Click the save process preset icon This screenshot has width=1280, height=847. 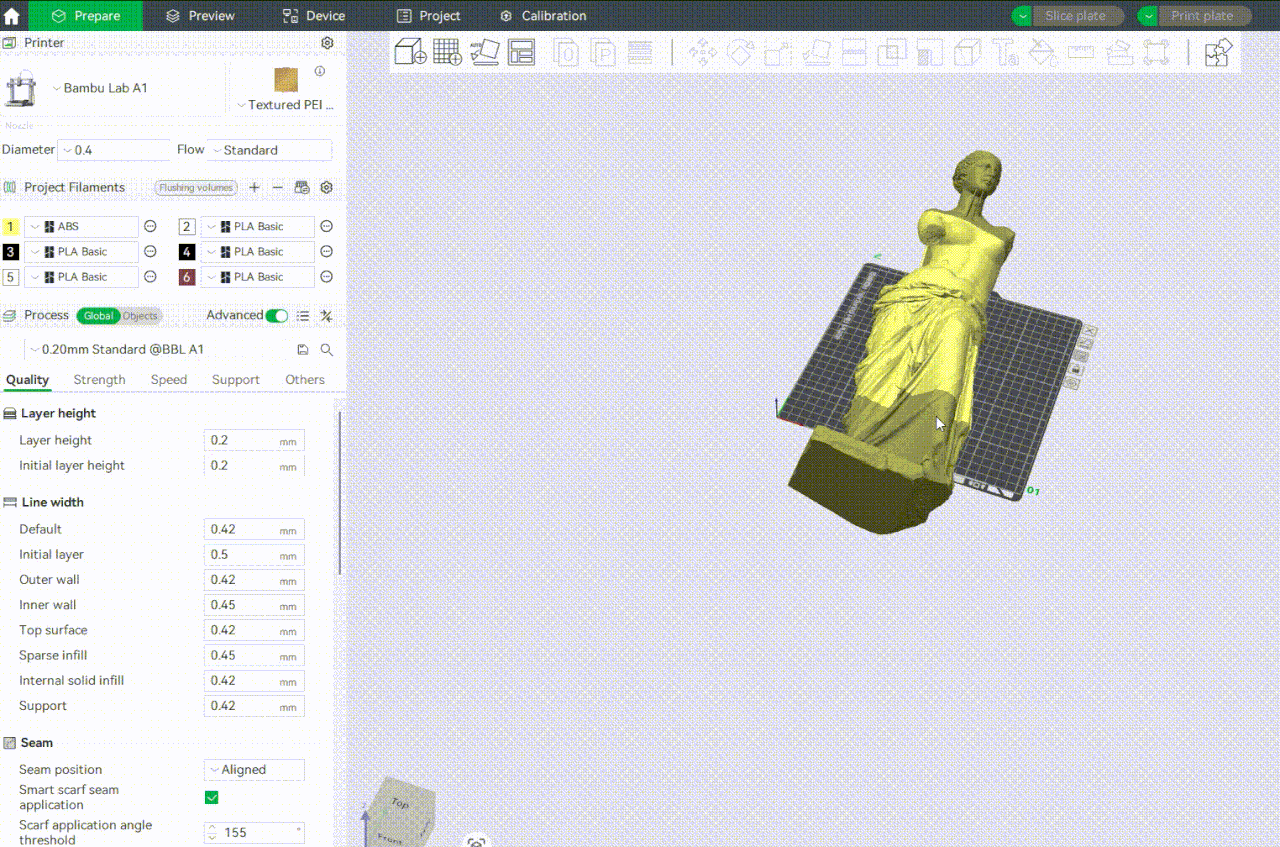(303, 350)
